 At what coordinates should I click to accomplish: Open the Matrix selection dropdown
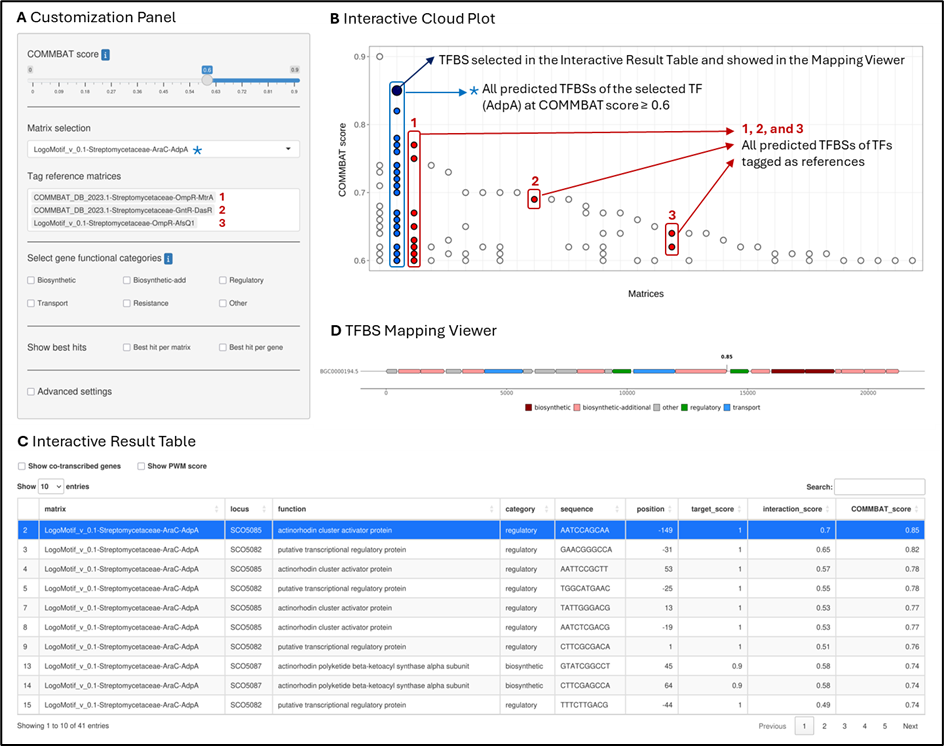[163, 149]
